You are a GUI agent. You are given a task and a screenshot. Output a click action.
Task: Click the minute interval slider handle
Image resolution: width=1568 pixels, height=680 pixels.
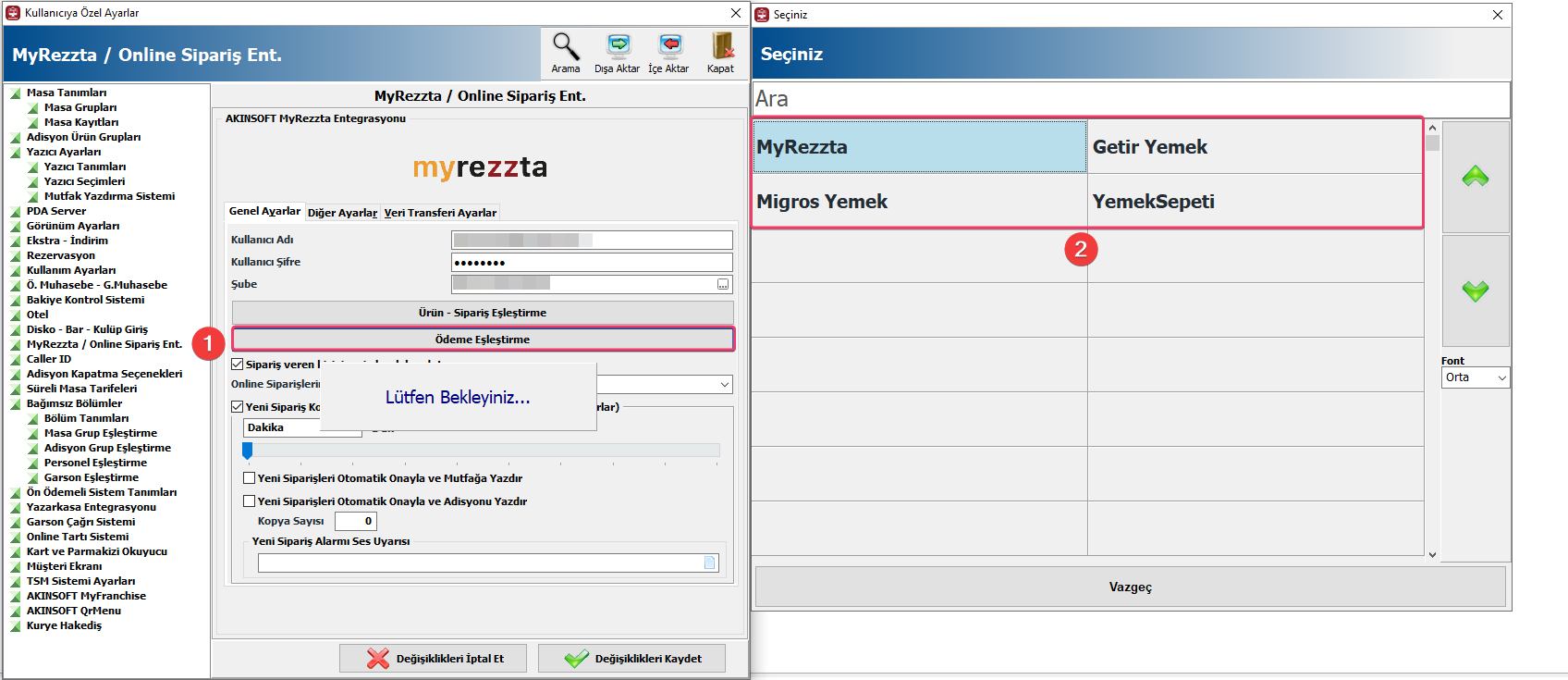[247, 451]
